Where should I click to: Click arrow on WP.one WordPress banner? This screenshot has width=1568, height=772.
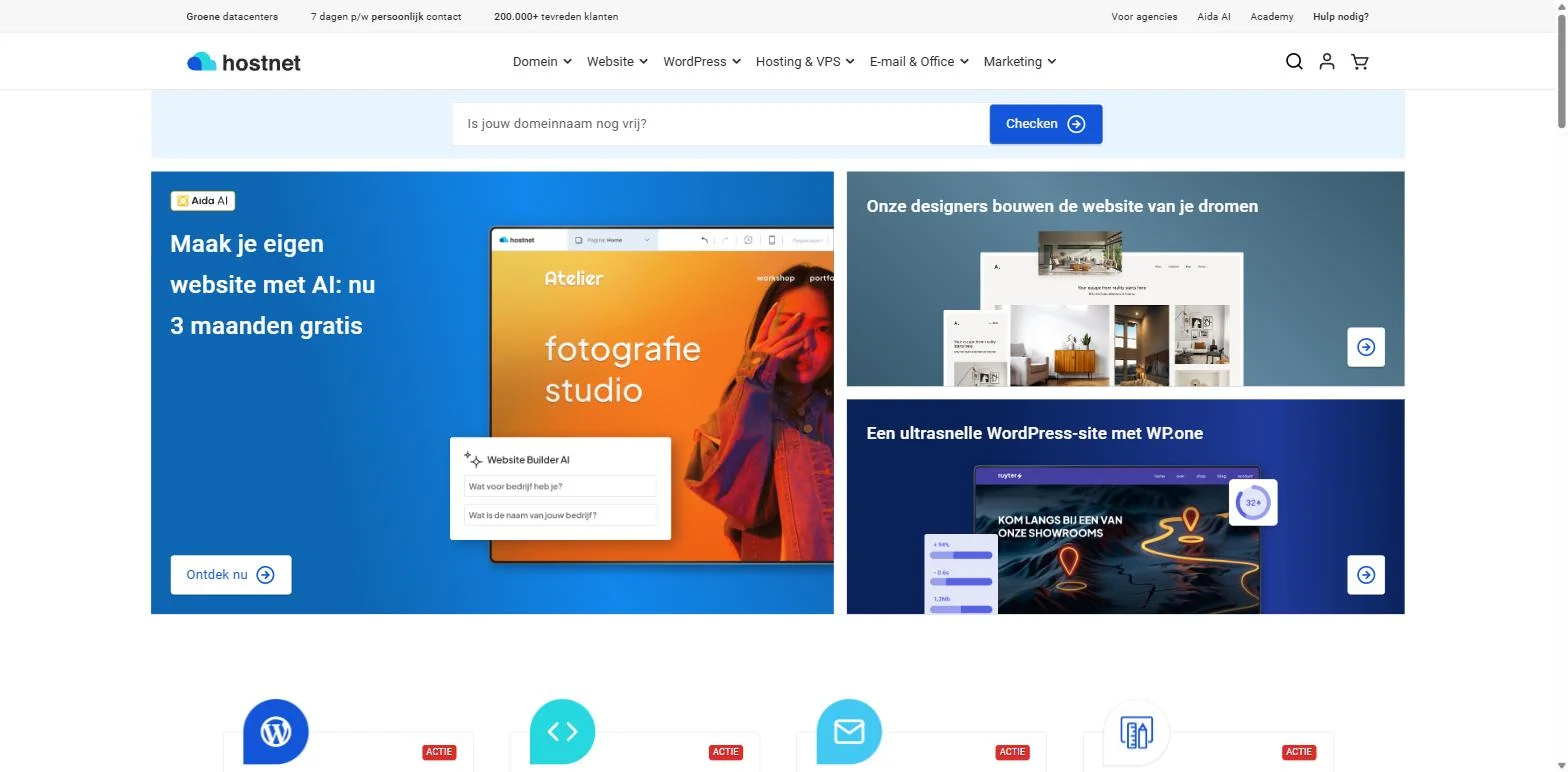click(x=1366, y=575)
